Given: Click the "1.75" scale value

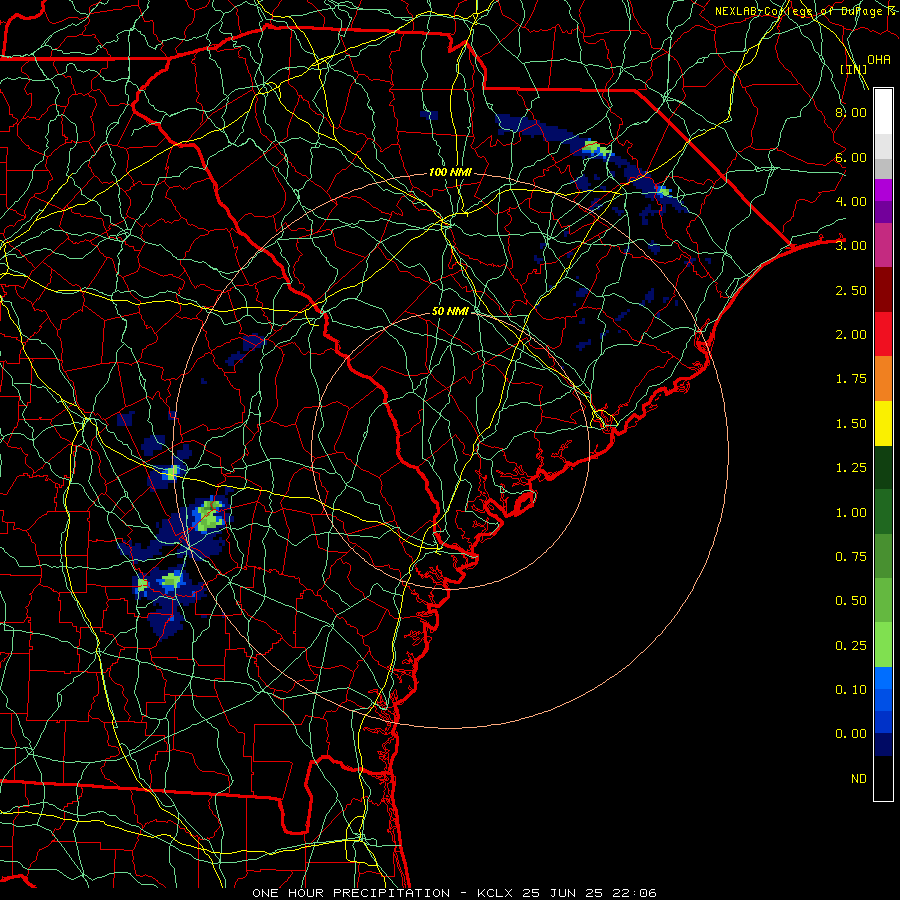Looking at the screenshot, I should [851, 379].
